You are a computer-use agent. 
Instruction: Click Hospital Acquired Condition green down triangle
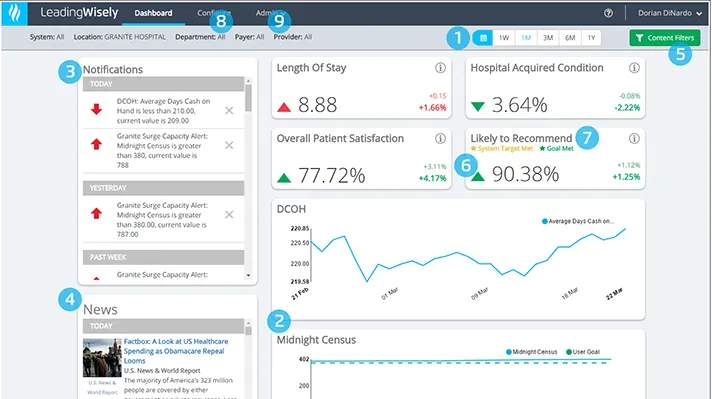click(x=477, y=107)
